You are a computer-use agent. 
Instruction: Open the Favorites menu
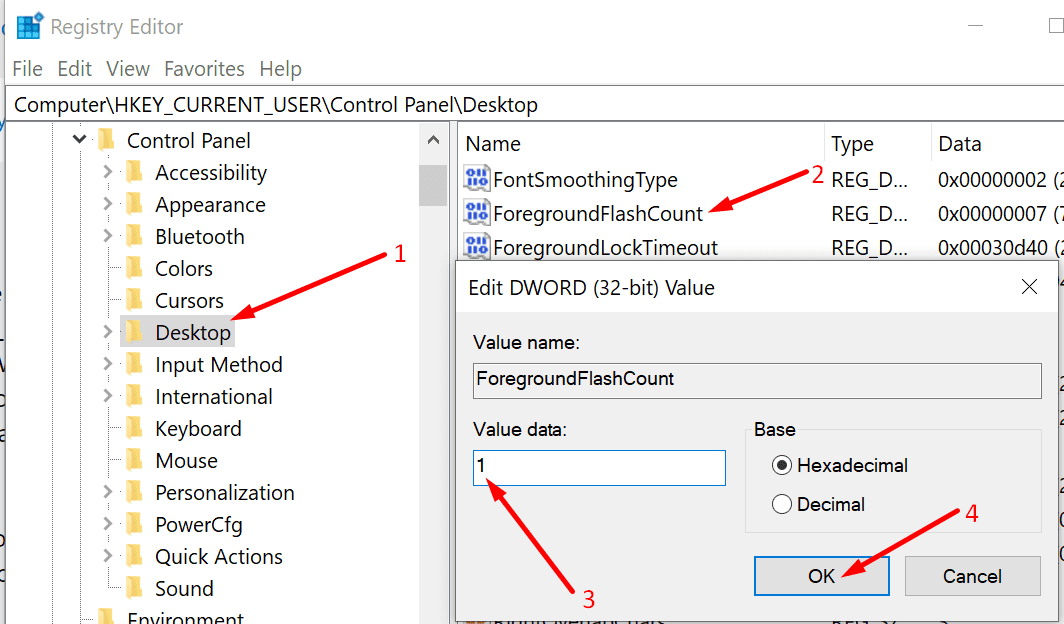(204, 69)
